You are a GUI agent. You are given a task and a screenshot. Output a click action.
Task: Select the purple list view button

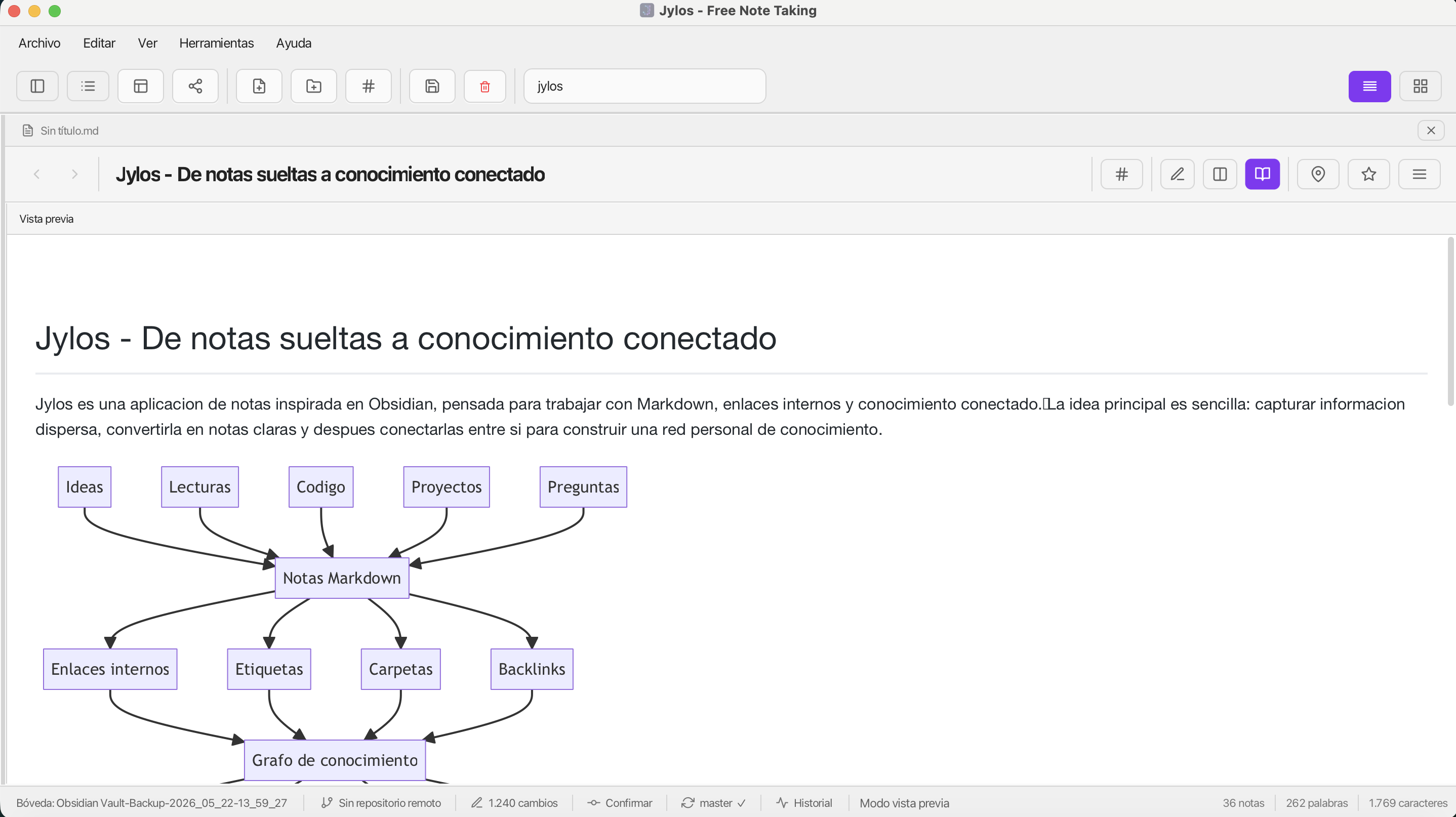click(1369, 86)
